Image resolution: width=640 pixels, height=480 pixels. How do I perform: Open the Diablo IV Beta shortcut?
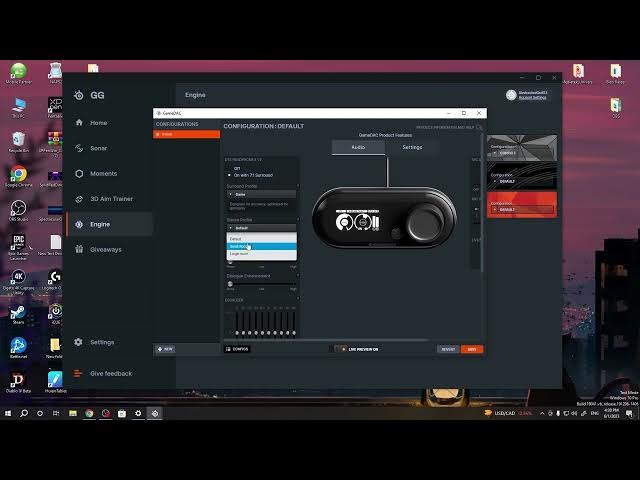tap(18, 382)
